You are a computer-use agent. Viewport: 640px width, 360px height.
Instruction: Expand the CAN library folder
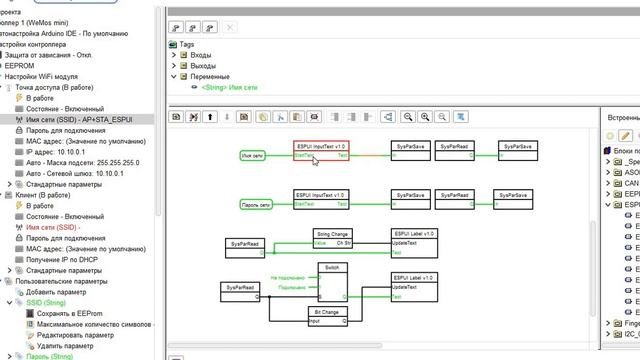608,183
